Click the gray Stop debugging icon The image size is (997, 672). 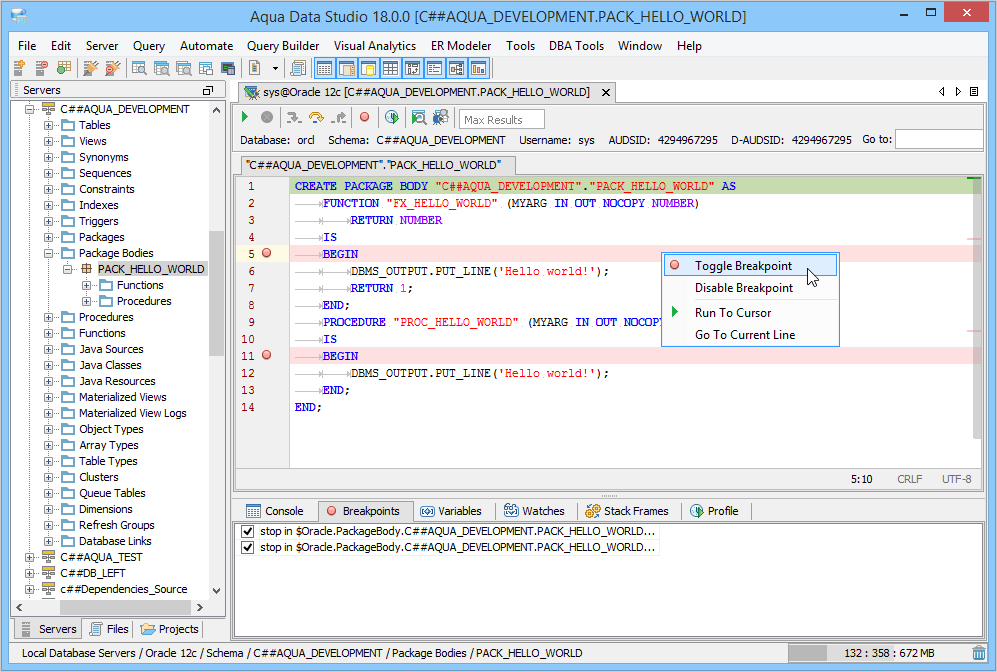267,118
